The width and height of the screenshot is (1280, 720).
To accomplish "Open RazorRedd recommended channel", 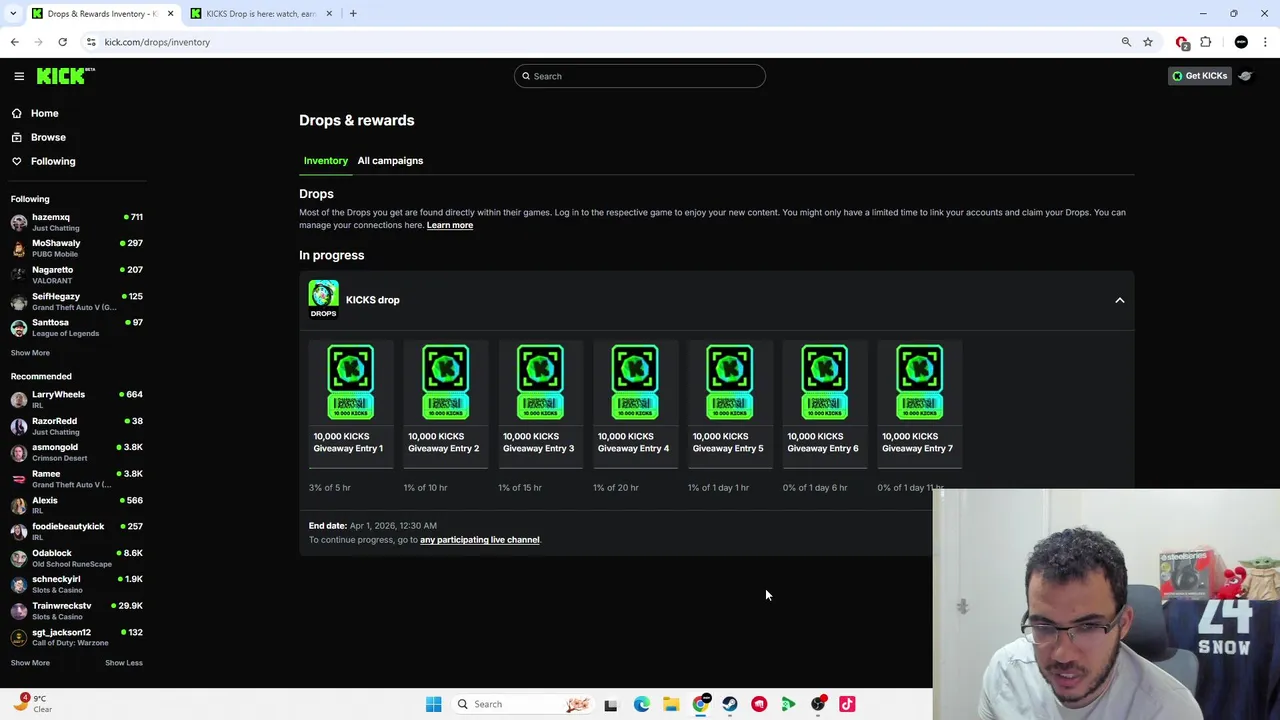I will point(76,426).
